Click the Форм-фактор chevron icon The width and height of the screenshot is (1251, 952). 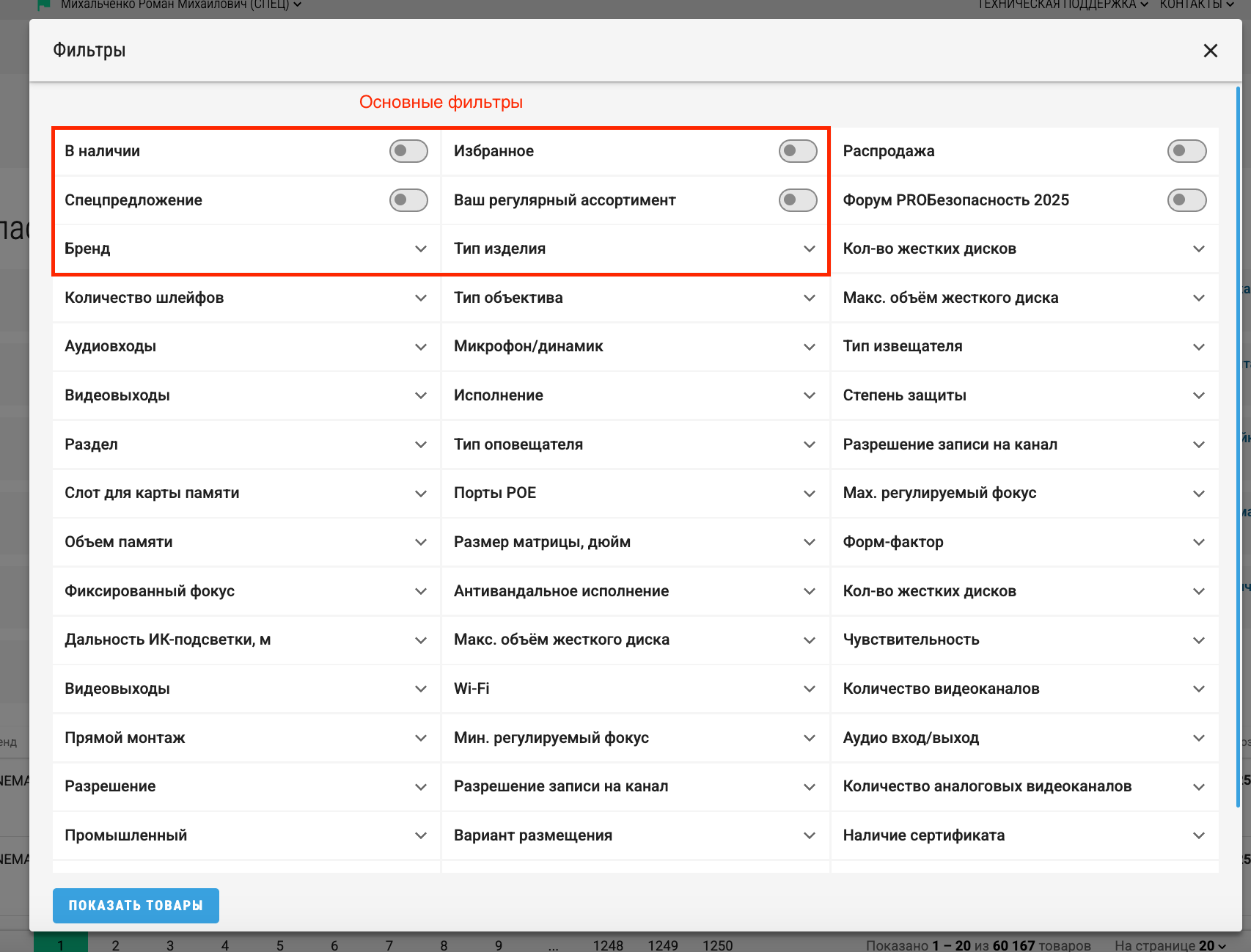[1198, 542]
